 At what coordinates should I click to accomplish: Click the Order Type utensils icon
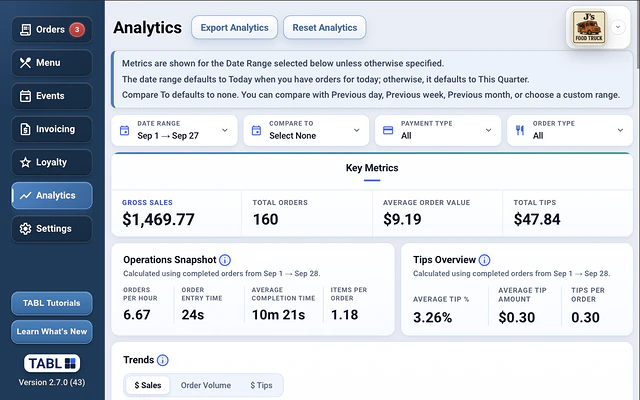[x=520, y=131]
